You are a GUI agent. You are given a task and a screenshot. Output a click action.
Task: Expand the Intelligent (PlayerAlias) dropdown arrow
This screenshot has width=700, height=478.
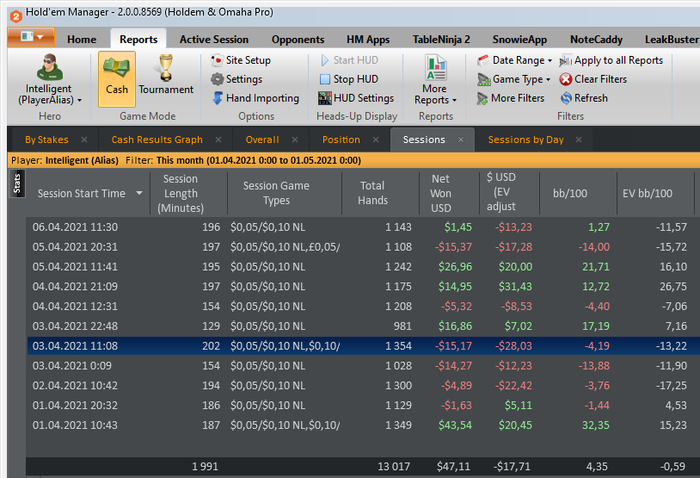pyautogui.click(x=79, y=100)
